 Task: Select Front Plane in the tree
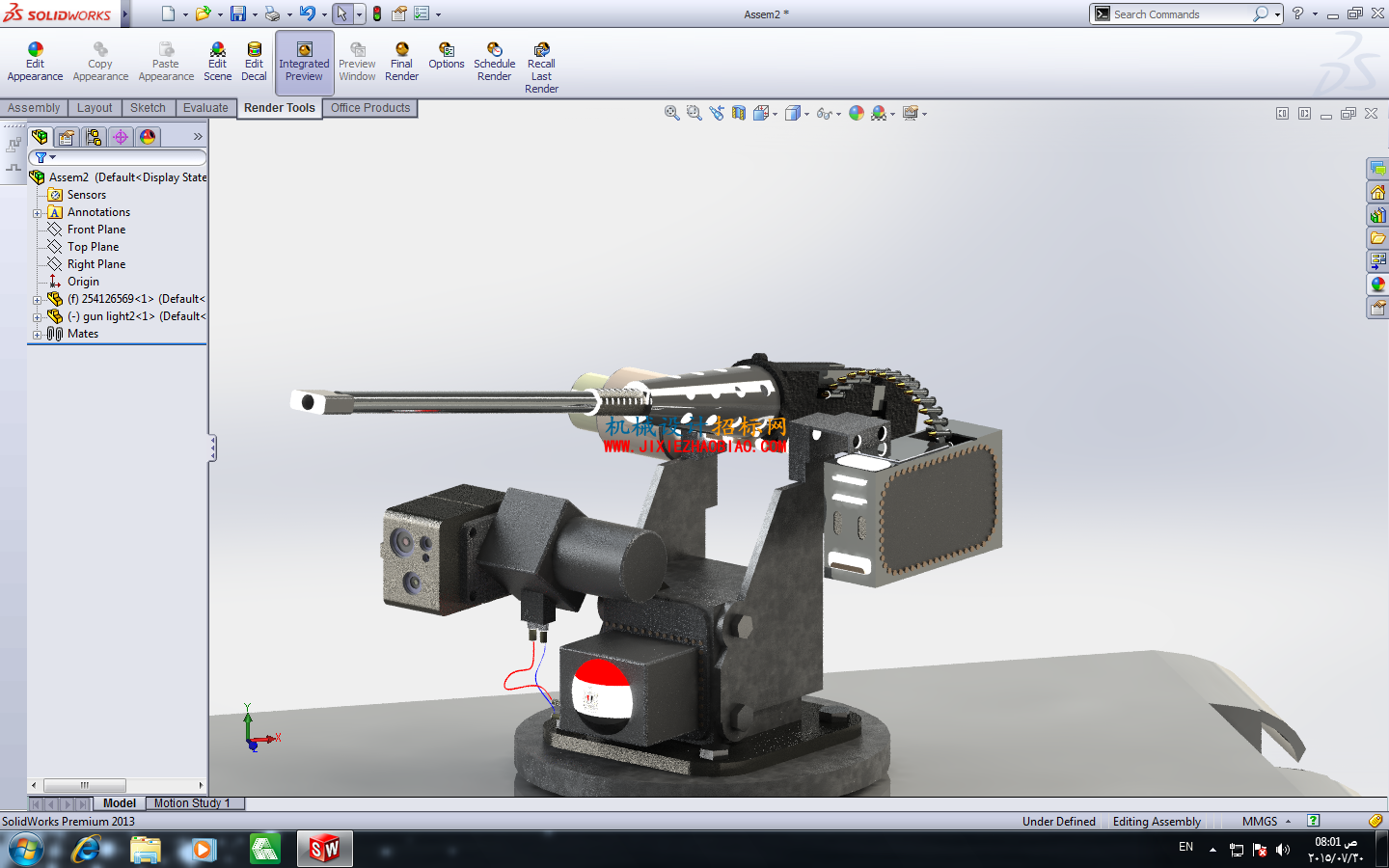pyautogui.click(x=95, y=230)
